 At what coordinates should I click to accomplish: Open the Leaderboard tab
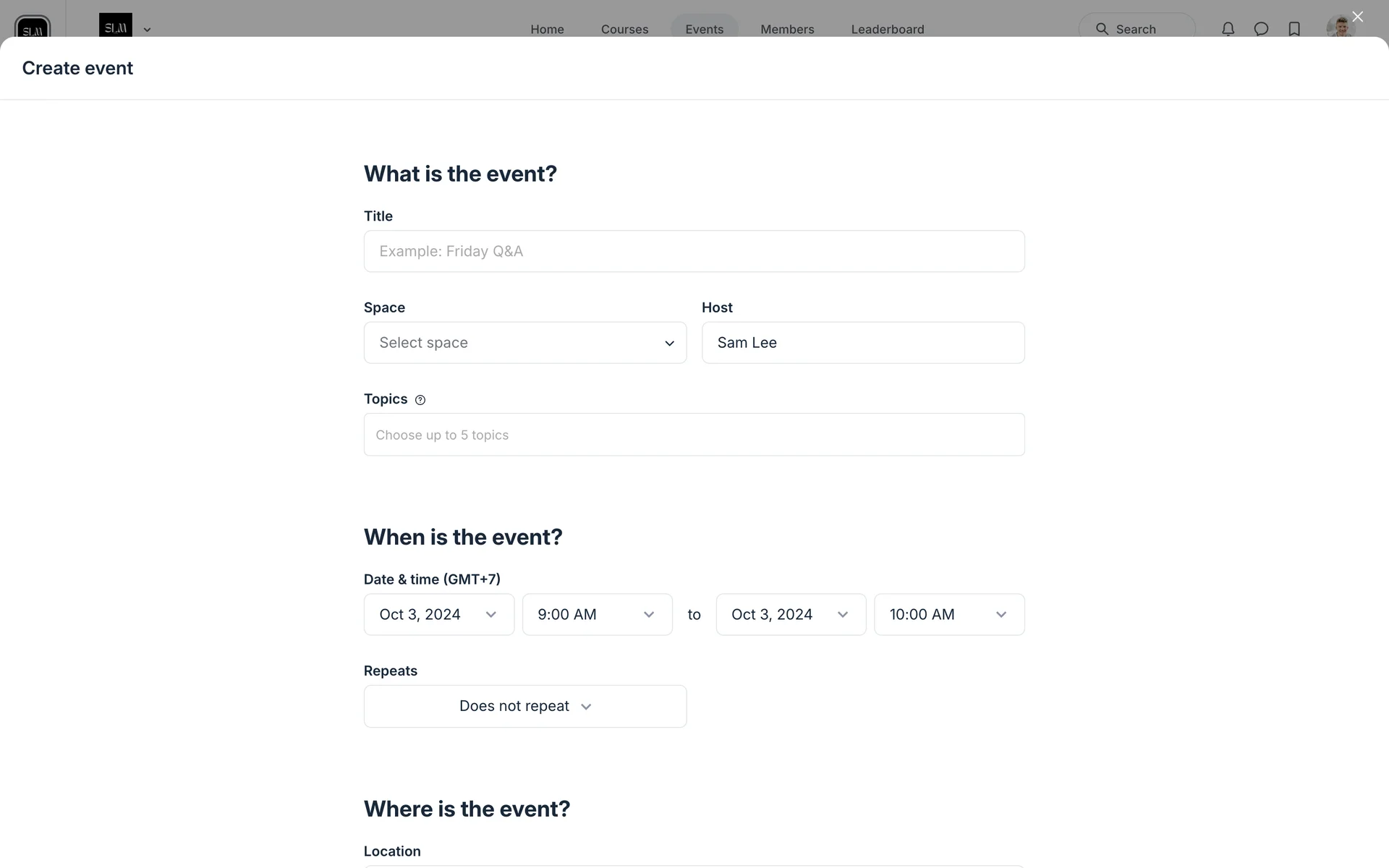click(888, 29)
